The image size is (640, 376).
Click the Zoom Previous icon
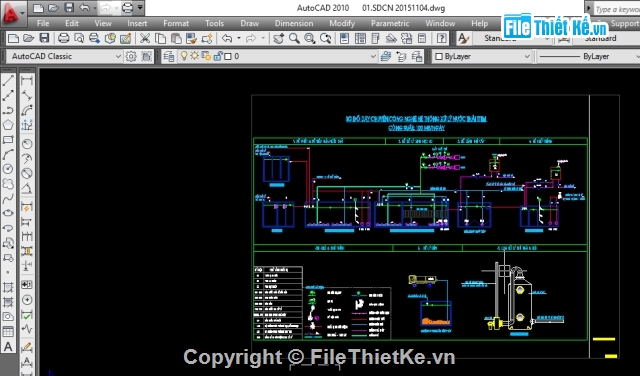pyautogui.click(x=325, y=39)
